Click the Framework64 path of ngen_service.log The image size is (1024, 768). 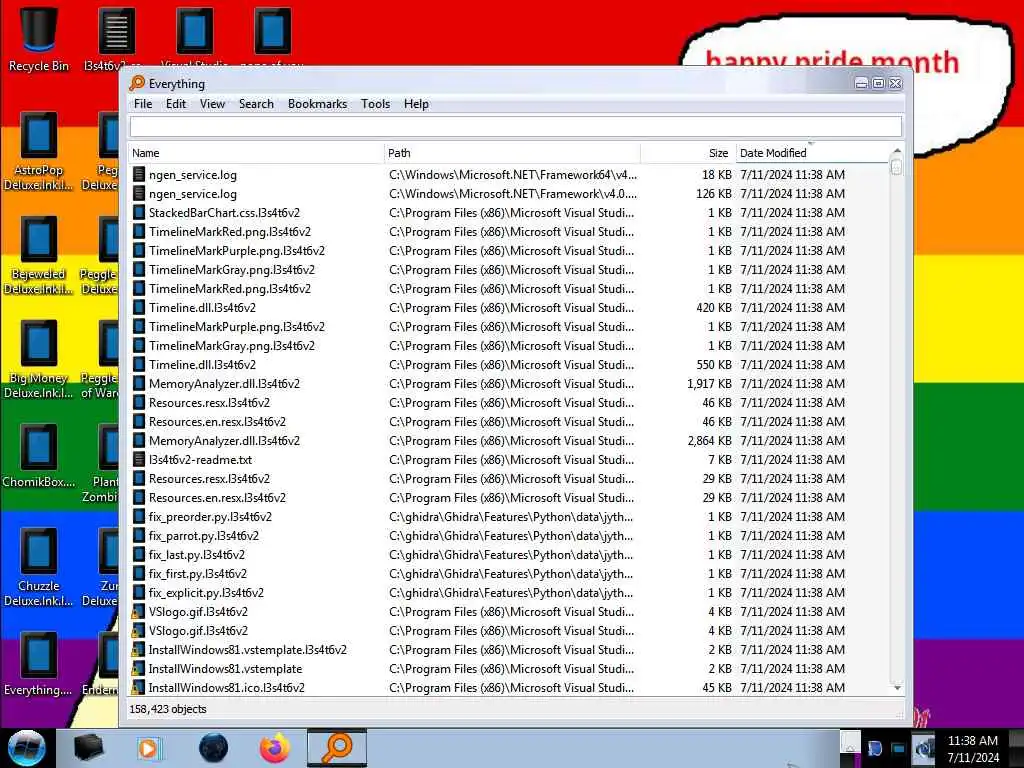[513, 174]
